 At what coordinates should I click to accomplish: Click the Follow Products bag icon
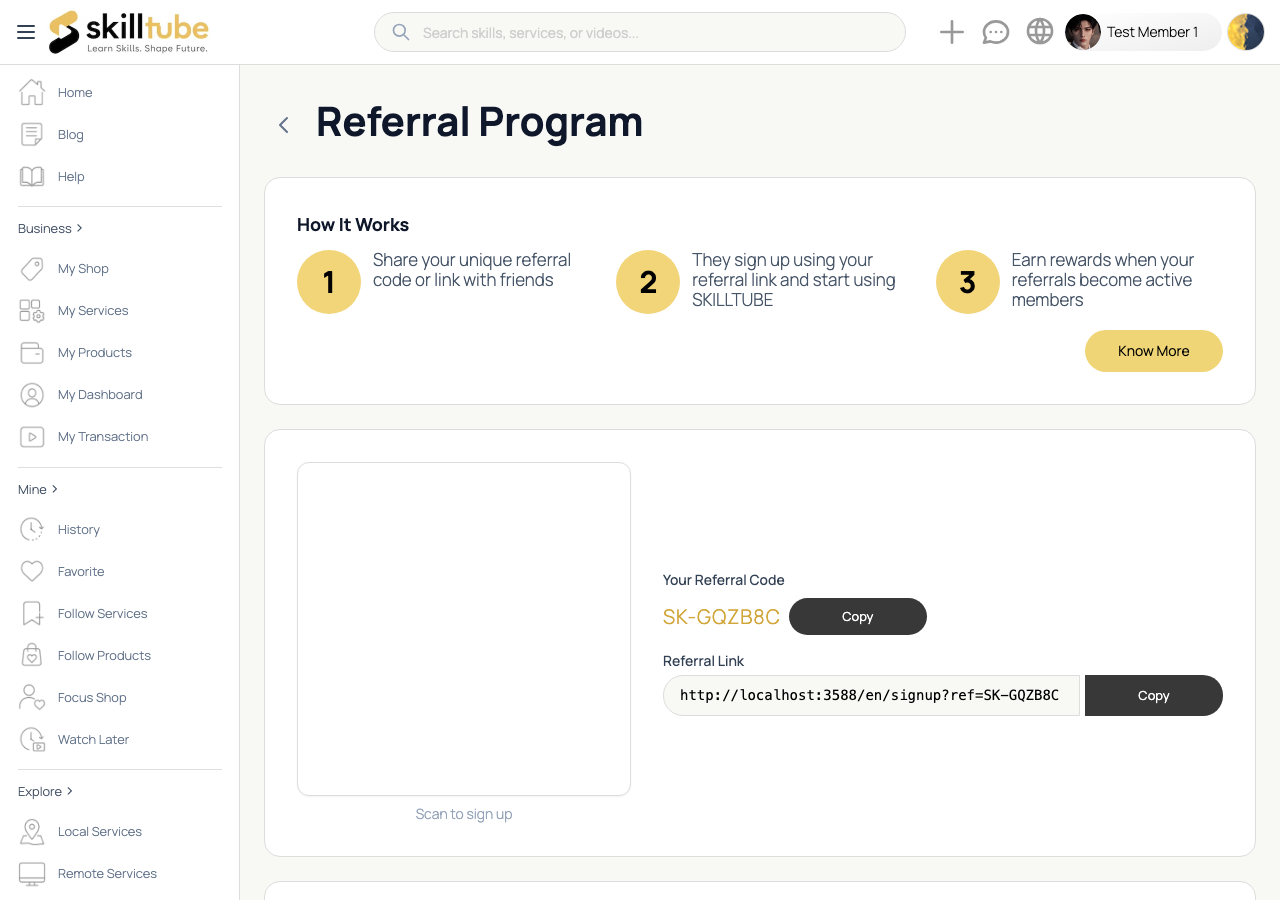pyautogui.click(x=32, y=655)
